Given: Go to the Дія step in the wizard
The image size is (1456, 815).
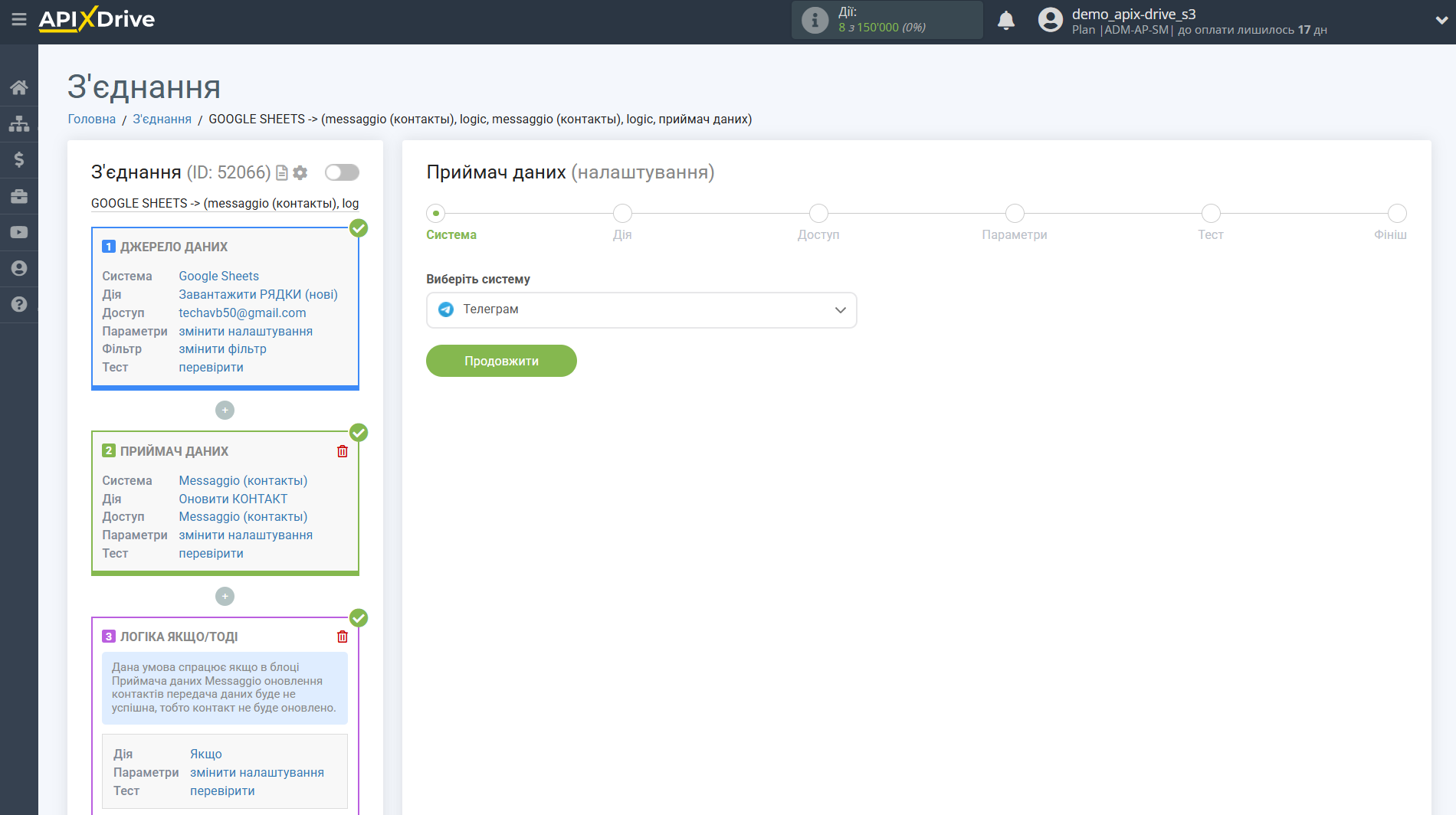Looking at the screenshot, I should click(x=622, y=214).
